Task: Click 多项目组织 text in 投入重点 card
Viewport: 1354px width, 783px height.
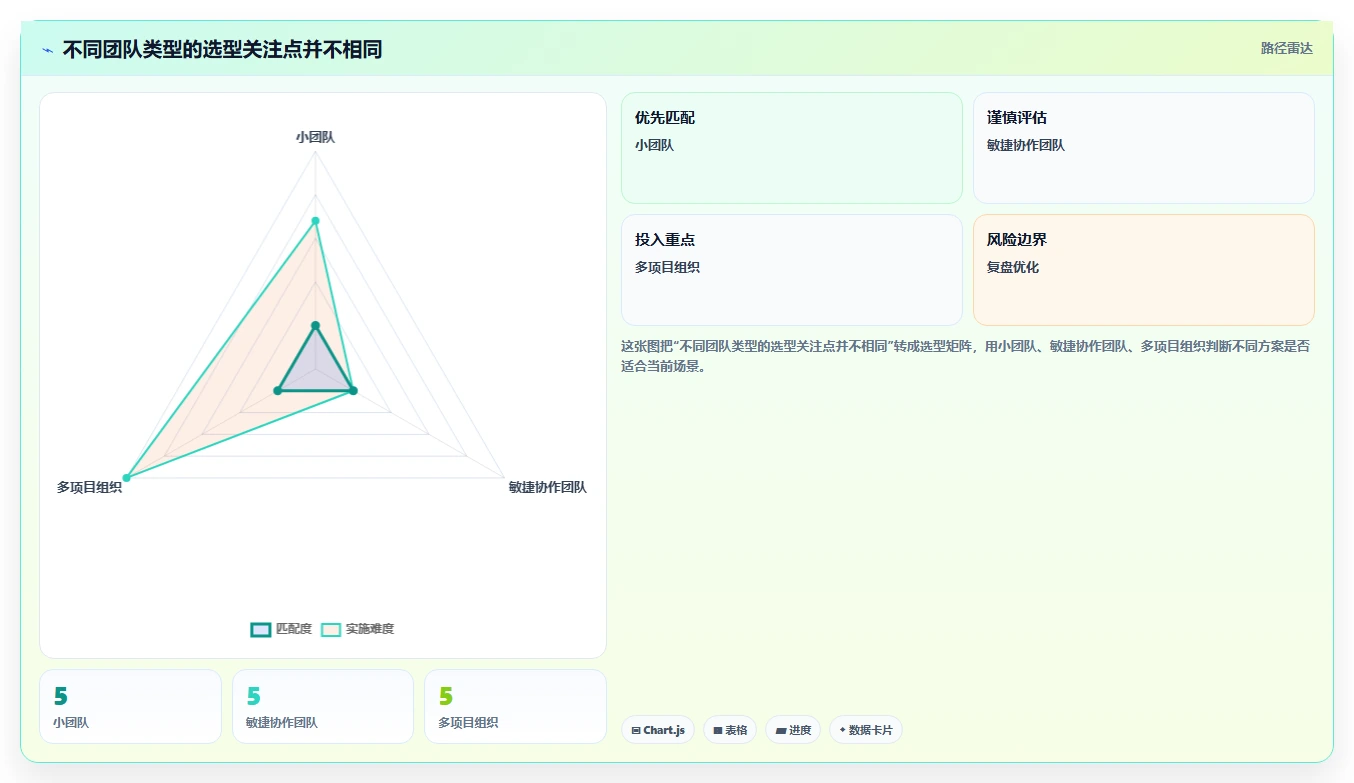Action: 667,267
